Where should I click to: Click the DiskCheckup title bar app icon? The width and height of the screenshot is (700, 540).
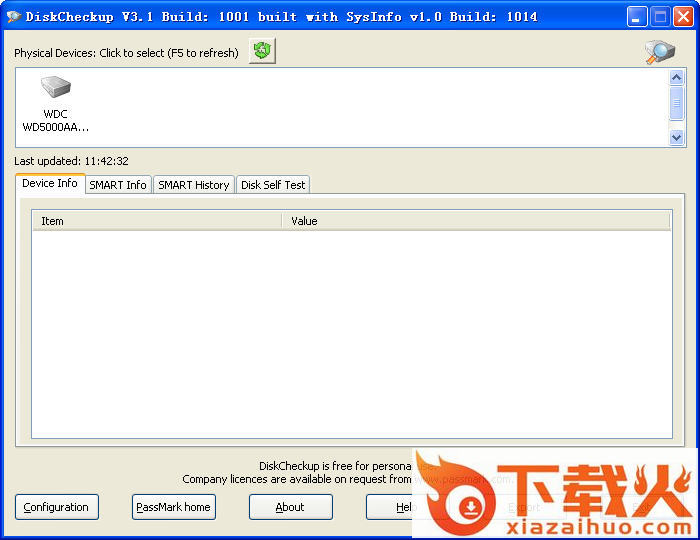[x=14, y=17]
